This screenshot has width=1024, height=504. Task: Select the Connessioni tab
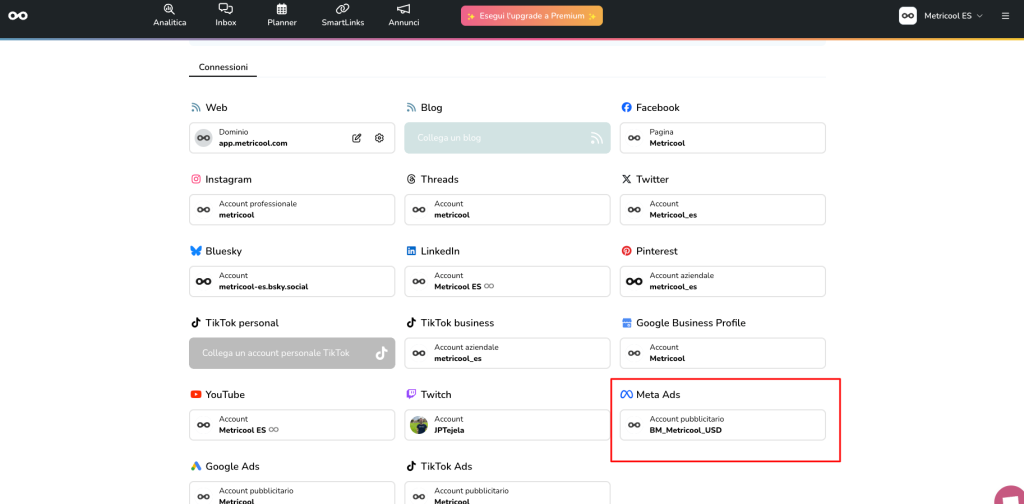(223, 67)
